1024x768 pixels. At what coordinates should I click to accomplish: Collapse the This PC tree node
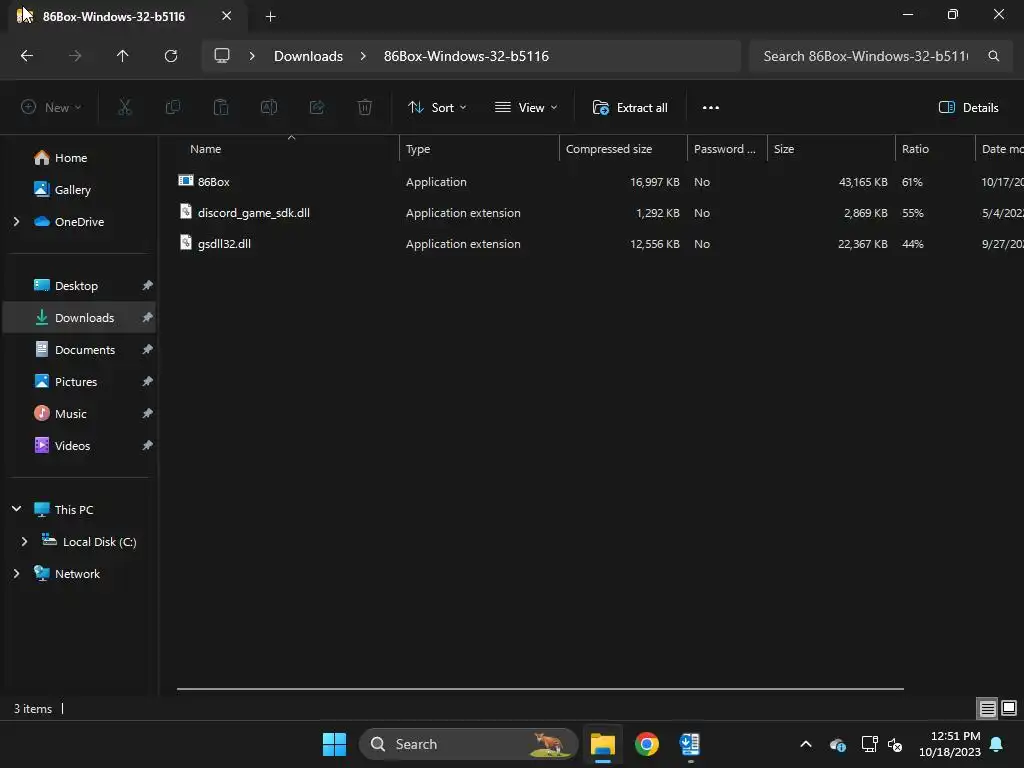tap(16, 509)
